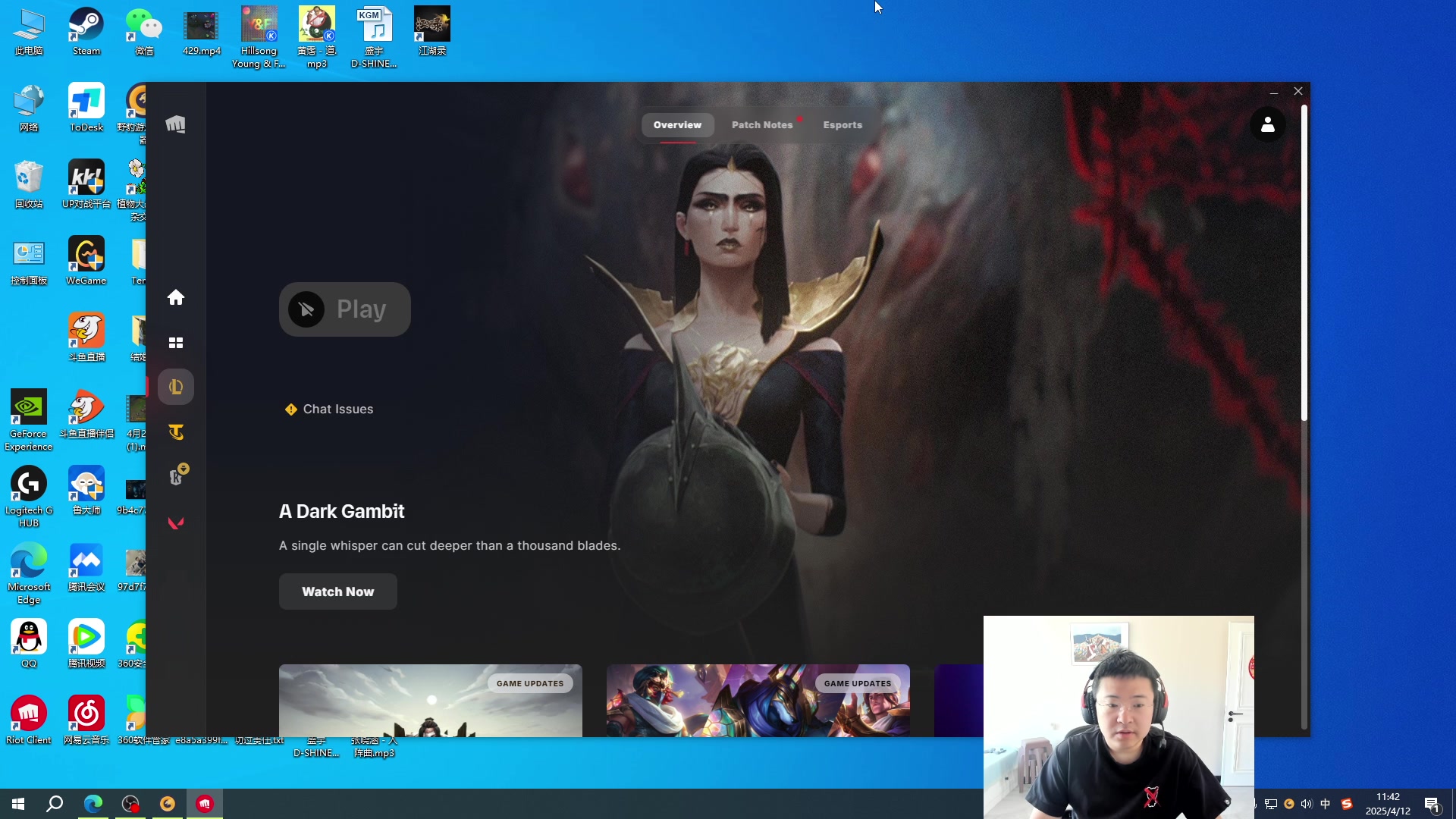Switch to Riot Client in taskbar
1456x819 pixels.
[205, 804]
